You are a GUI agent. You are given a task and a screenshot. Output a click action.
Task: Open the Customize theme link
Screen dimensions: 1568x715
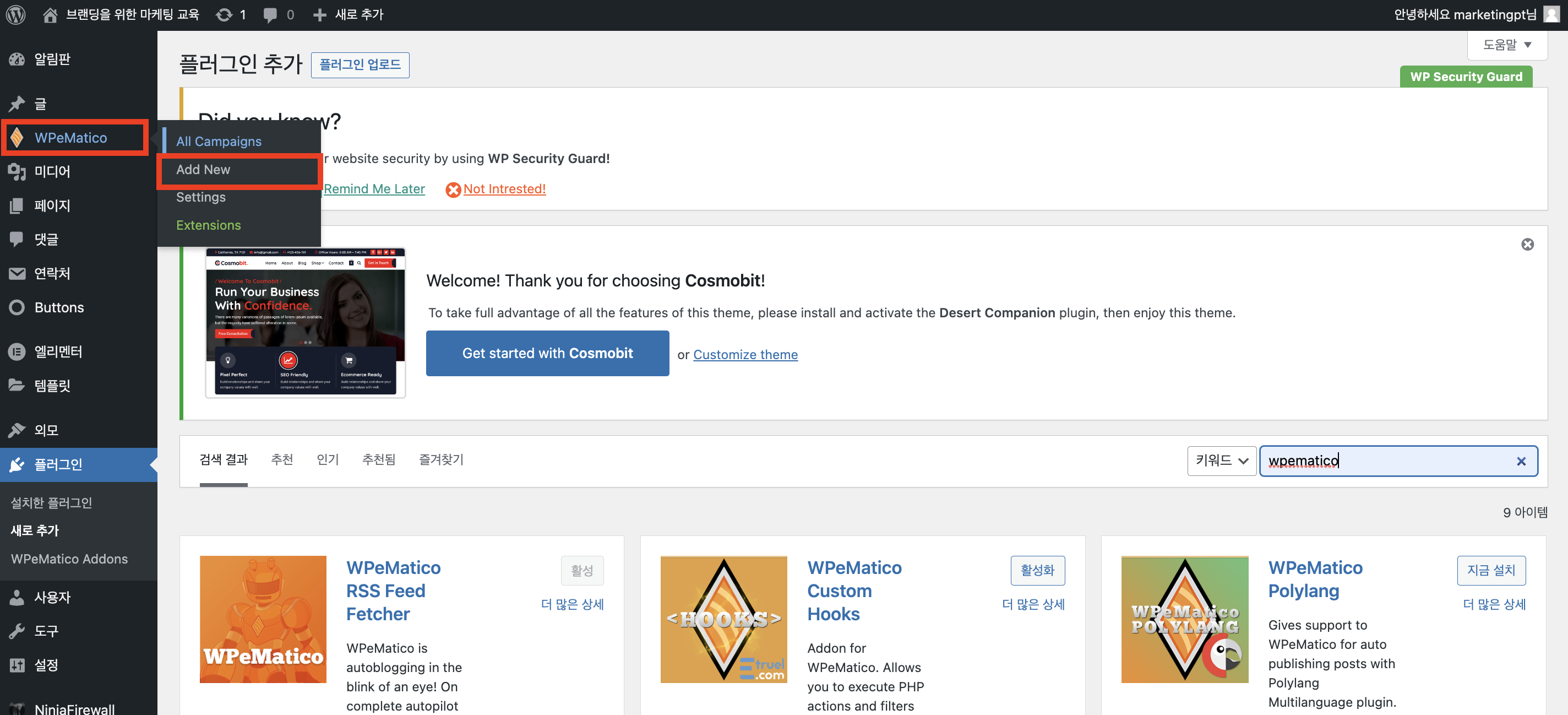pyautogui.click(x=745, y=354)
